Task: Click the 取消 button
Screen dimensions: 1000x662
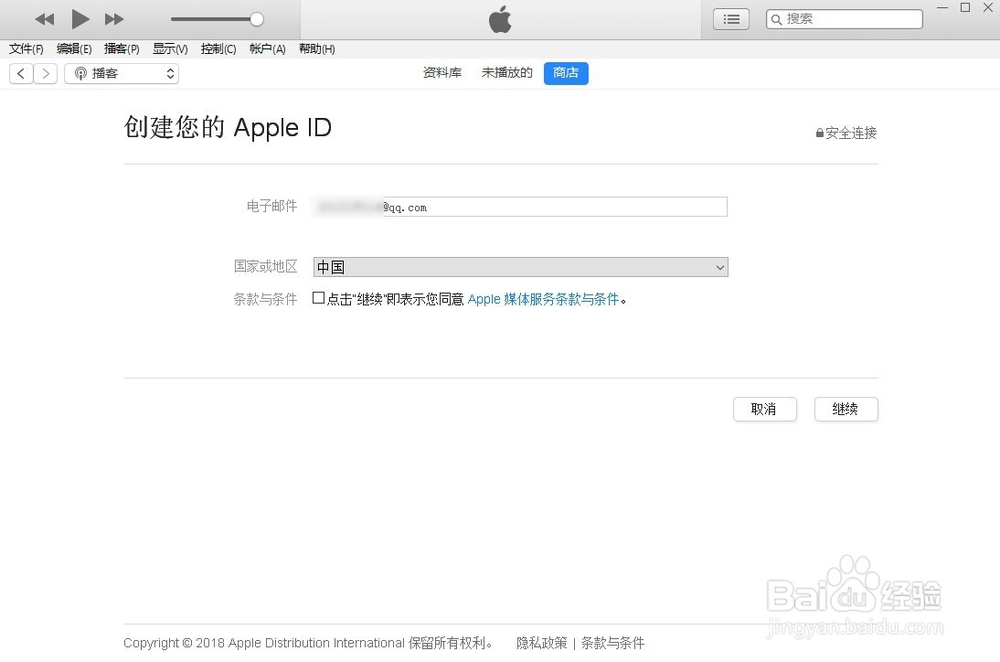Action: (x=765, y=409)
